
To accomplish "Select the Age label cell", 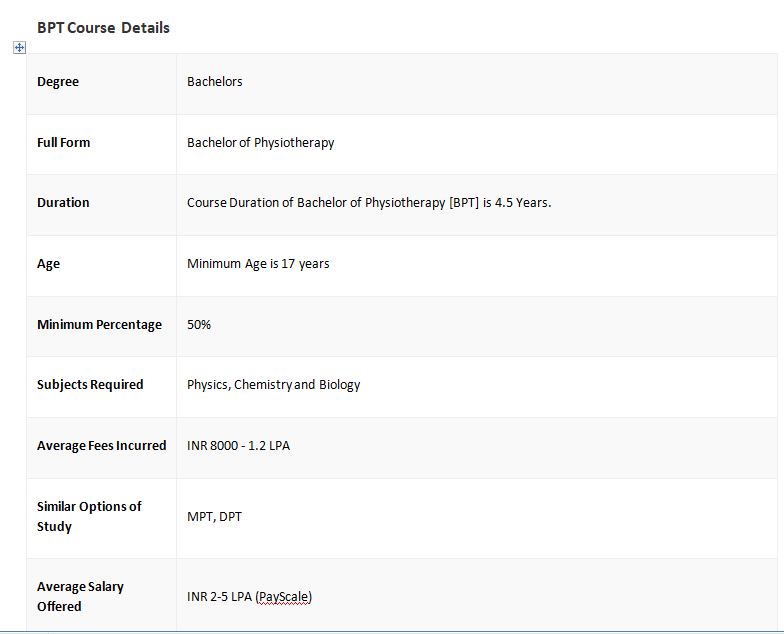I will point(102,266).
